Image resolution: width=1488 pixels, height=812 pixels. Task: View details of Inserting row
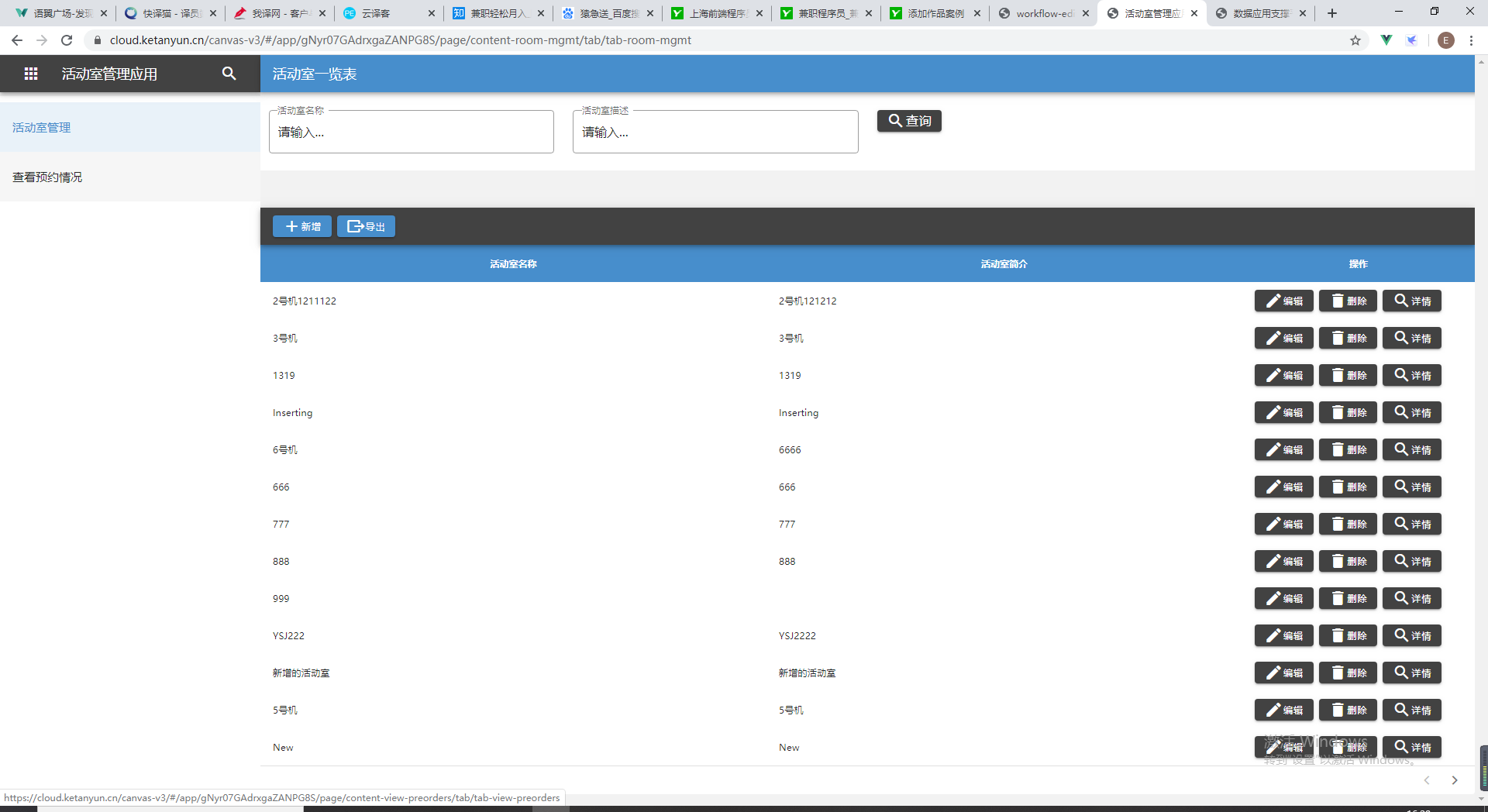[1412, 412]
